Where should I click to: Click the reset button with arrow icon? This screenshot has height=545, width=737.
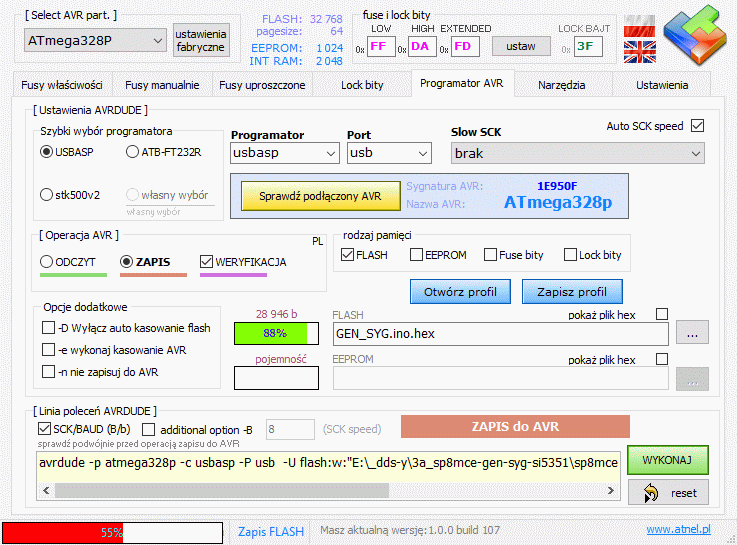click(x=668, y=493)
